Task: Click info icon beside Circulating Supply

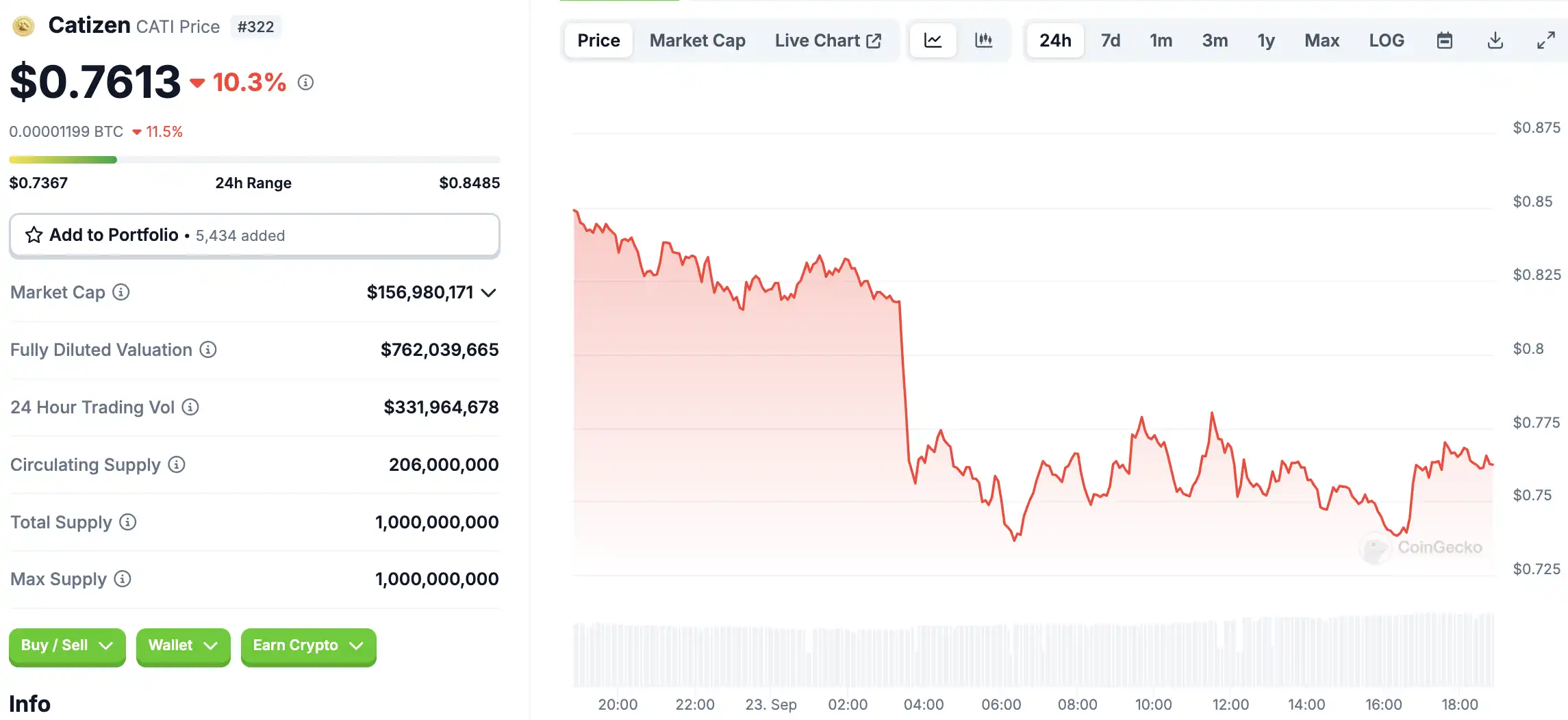Action: tap(177, 465)
